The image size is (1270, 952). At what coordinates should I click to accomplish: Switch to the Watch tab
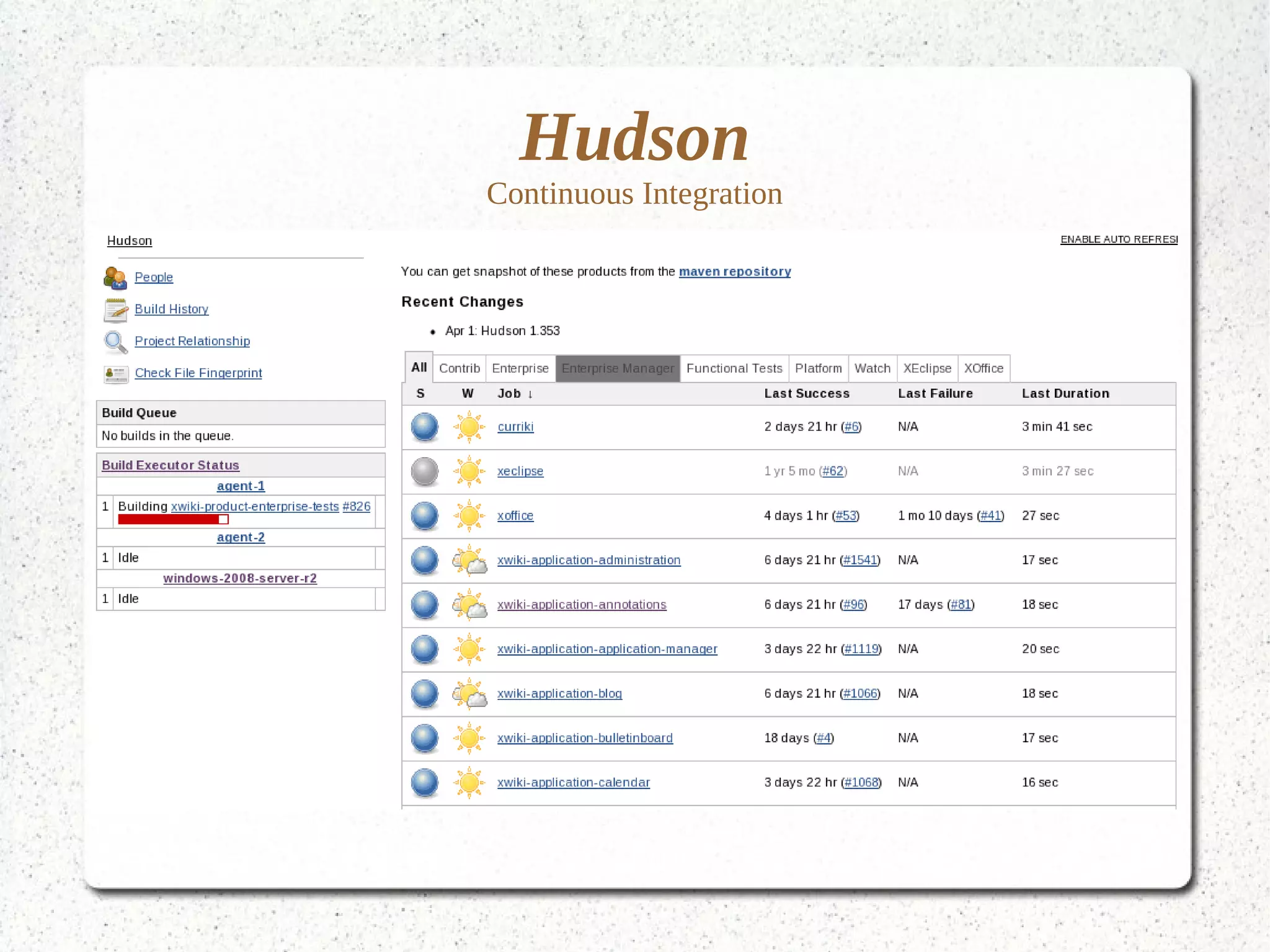[x=873, y=368]
